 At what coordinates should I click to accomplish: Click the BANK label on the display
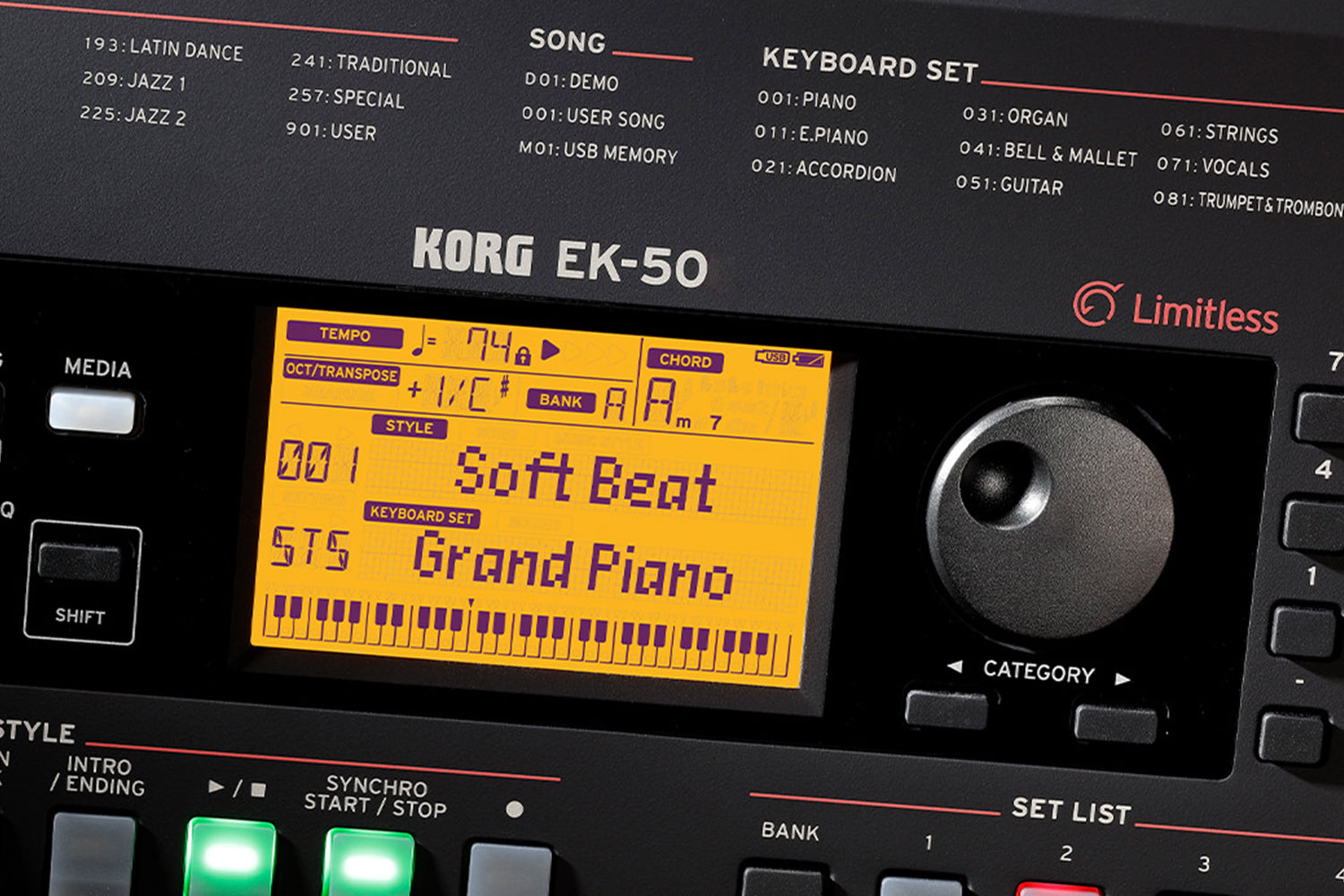(561, 401)
